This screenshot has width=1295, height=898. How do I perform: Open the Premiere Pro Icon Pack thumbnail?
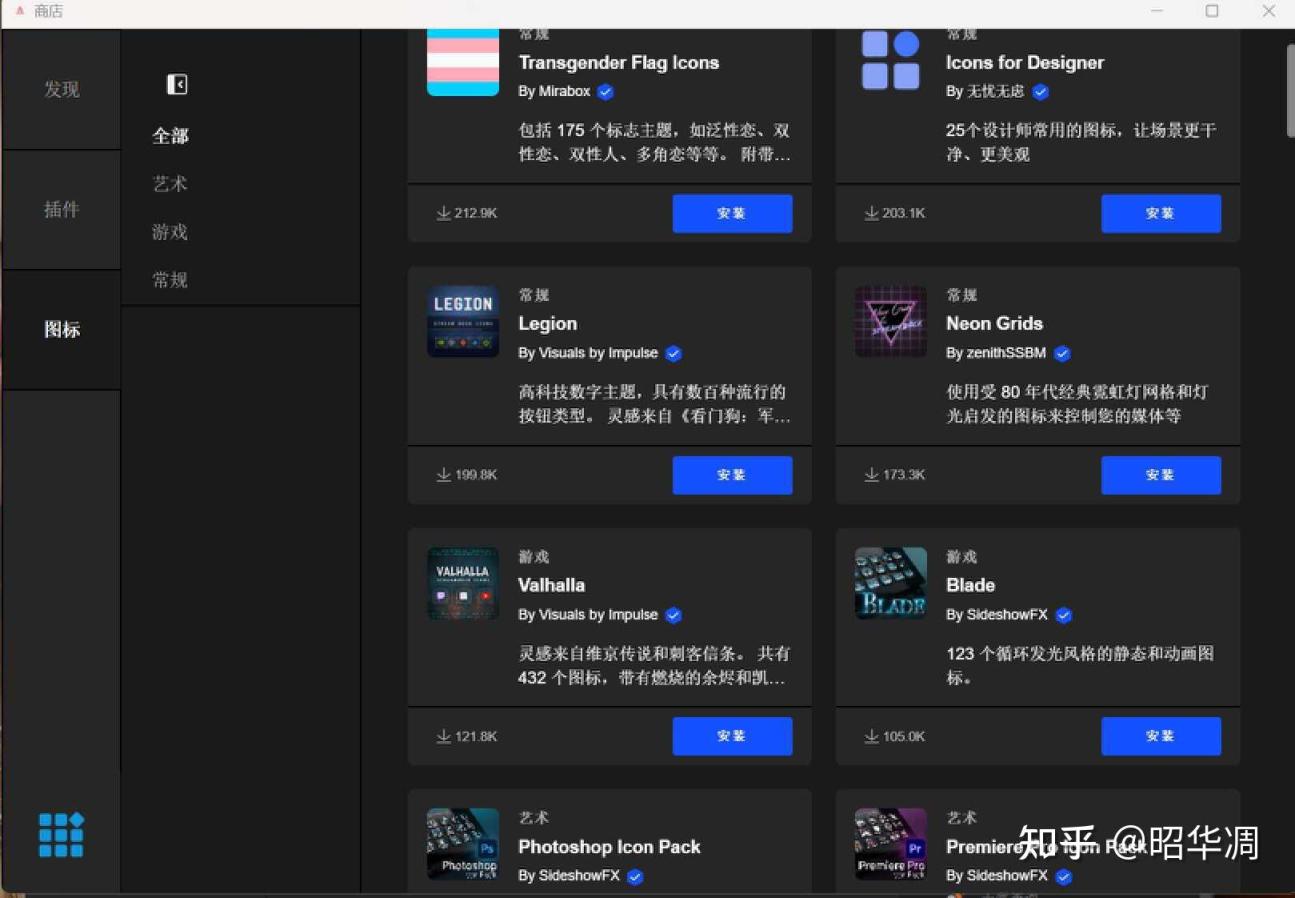pyautogui.click(x=891, y=844)
